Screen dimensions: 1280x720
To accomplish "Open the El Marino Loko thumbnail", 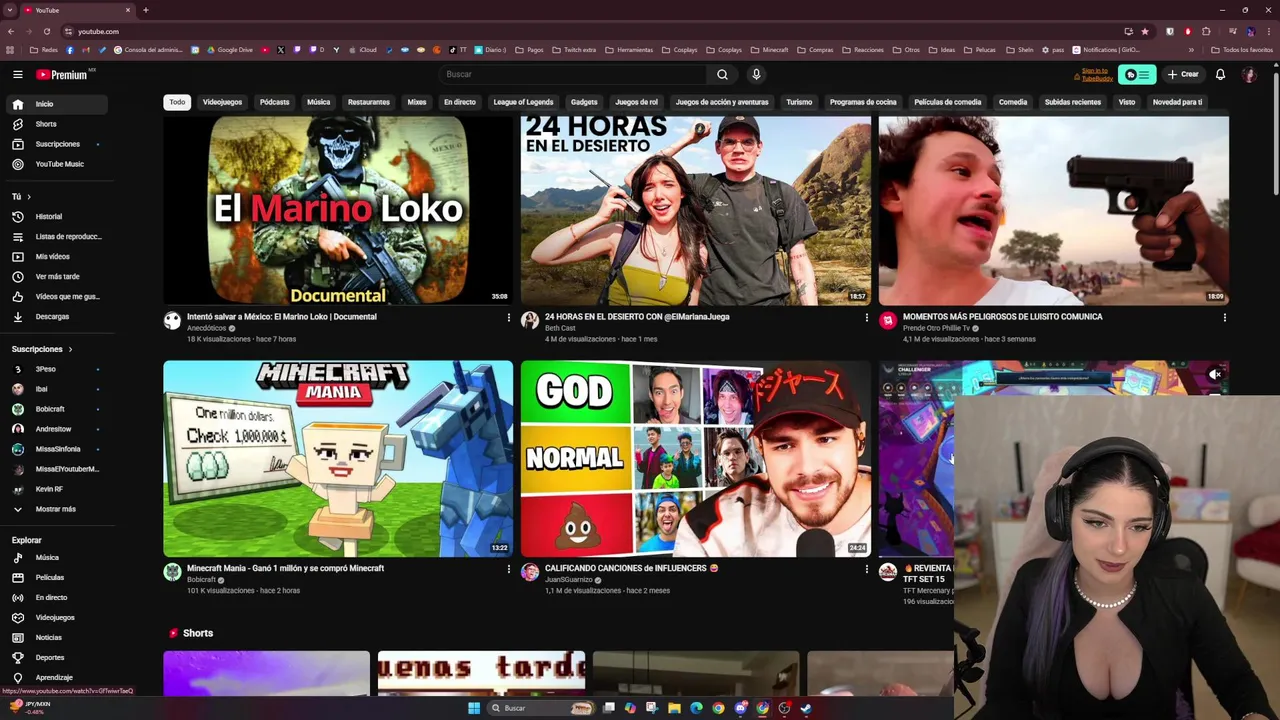I will pos(338,210).
